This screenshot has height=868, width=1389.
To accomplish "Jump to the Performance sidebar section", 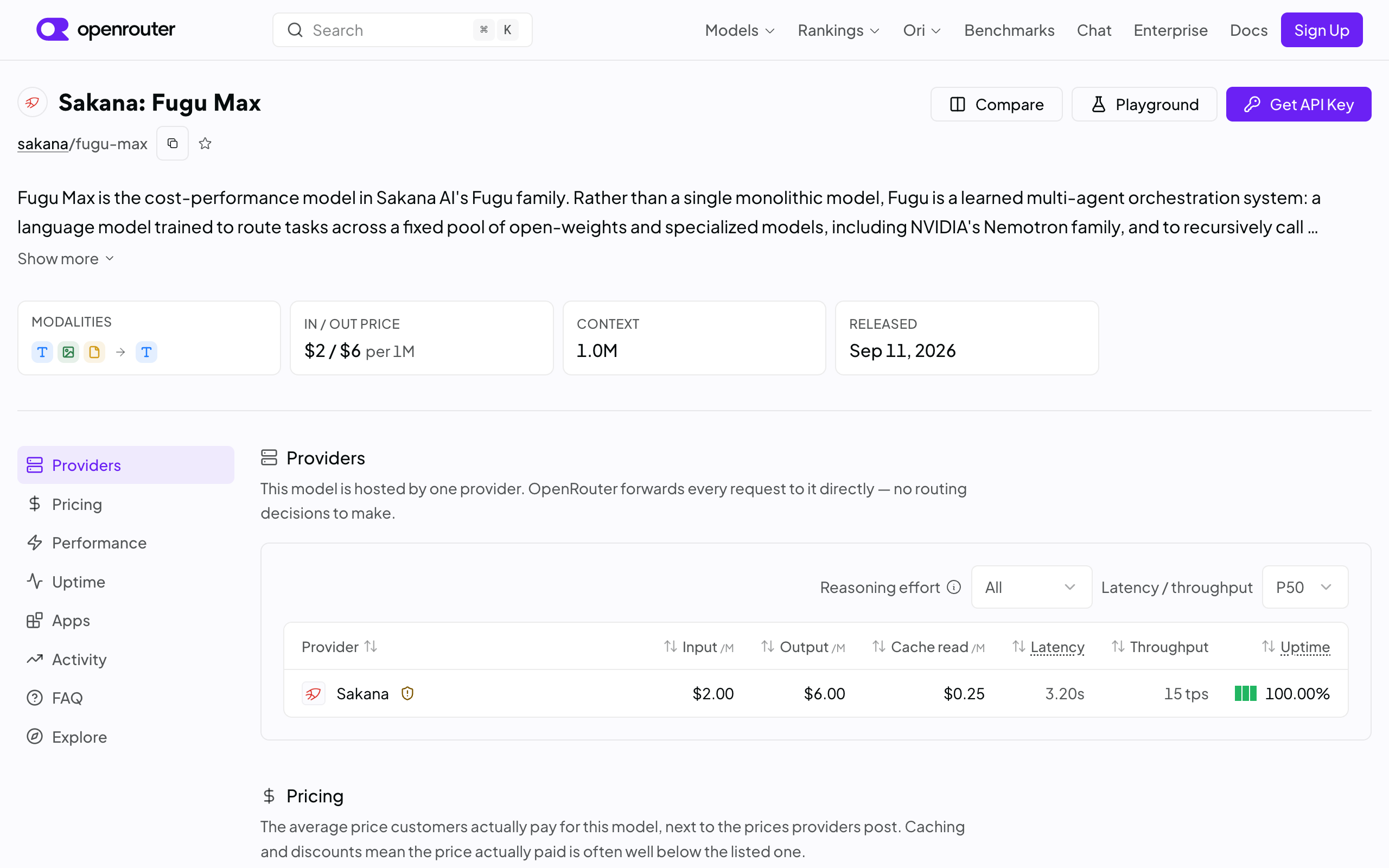I will click(x=126, y=542).
